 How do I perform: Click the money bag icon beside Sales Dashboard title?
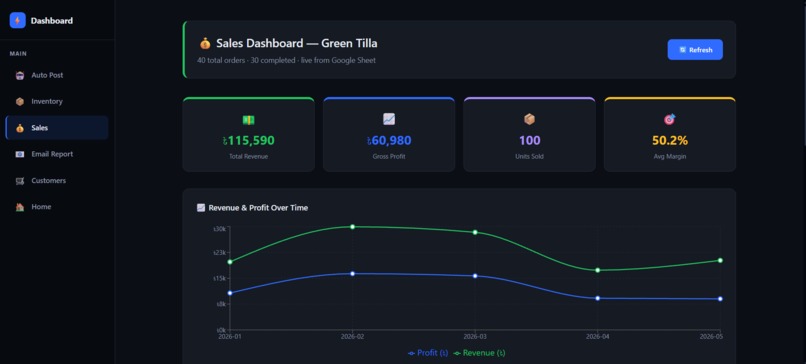click(205, 44)
